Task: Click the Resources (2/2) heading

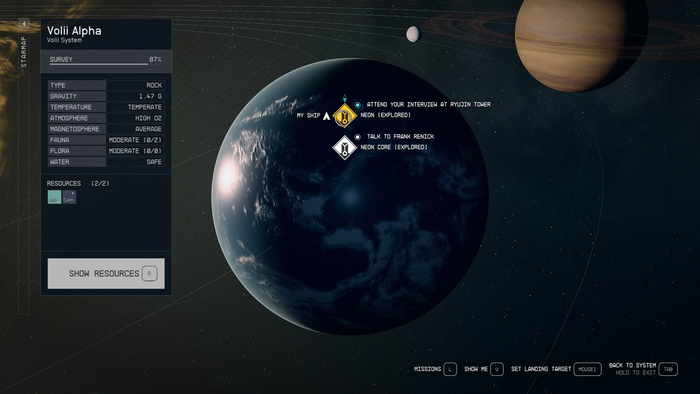Action: pyautogui.click(x=78, y=183)
